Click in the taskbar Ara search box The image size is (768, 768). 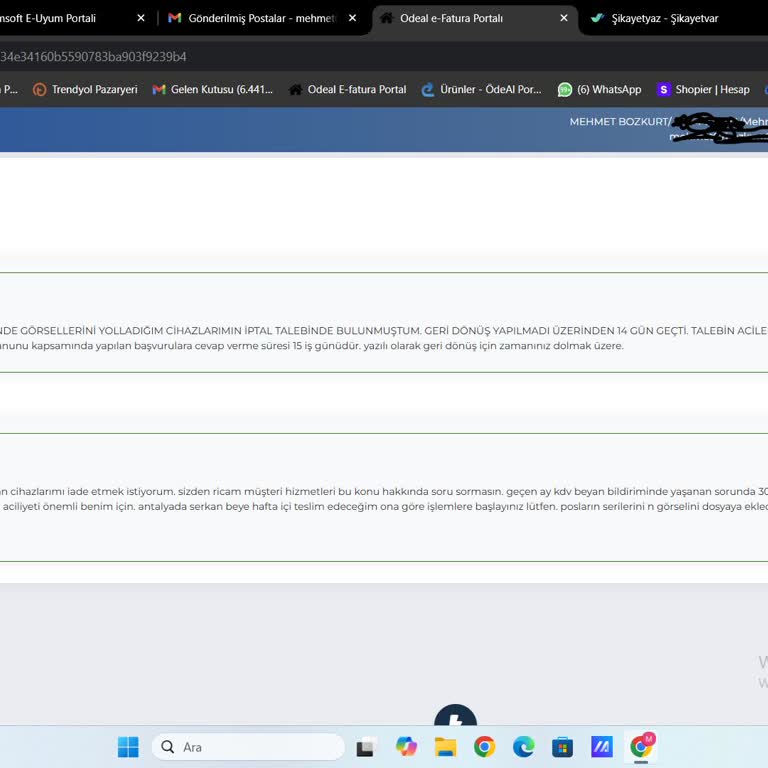250,747
